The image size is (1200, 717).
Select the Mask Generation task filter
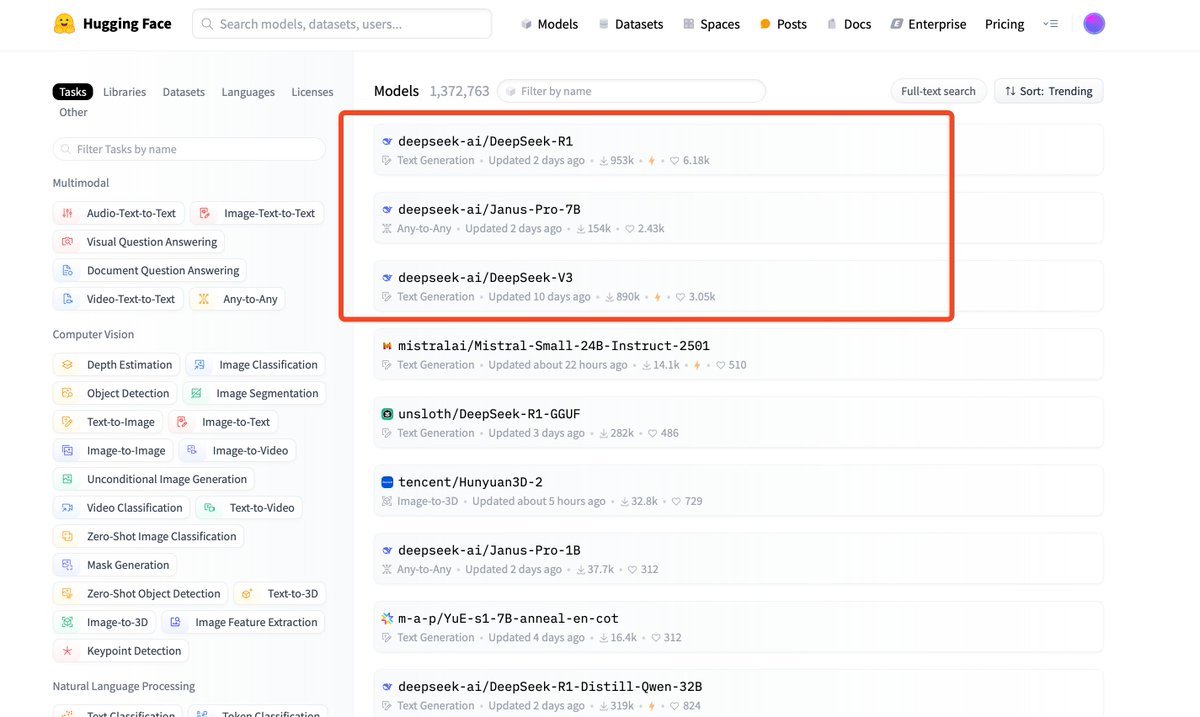[x=115, y=565]
